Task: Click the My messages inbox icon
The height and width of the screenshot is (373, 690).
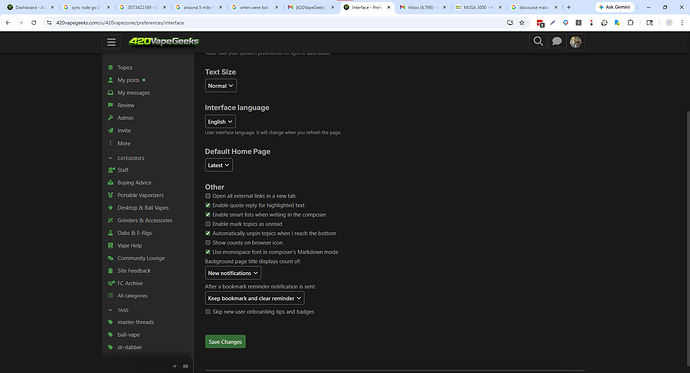Action: 110,93
